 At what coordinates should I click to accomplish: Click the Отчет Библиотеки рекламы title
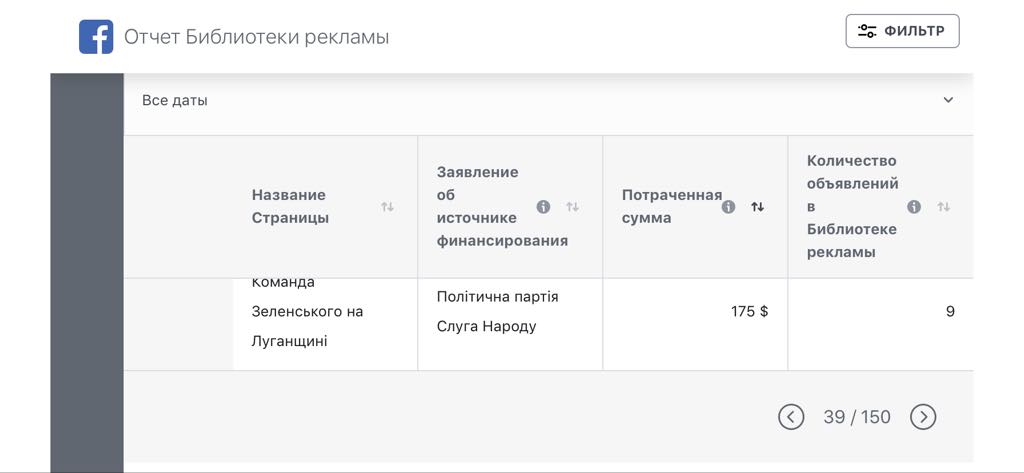[257, 37]
